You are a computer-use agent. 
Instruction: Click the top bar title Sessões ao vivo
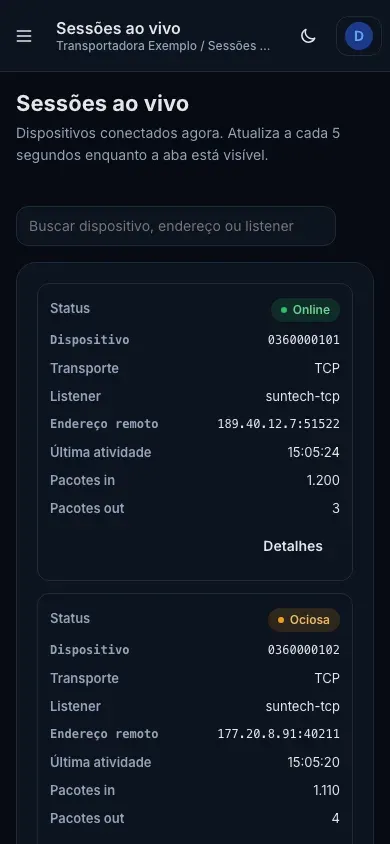pyautogui.click(x=118, y=28)
